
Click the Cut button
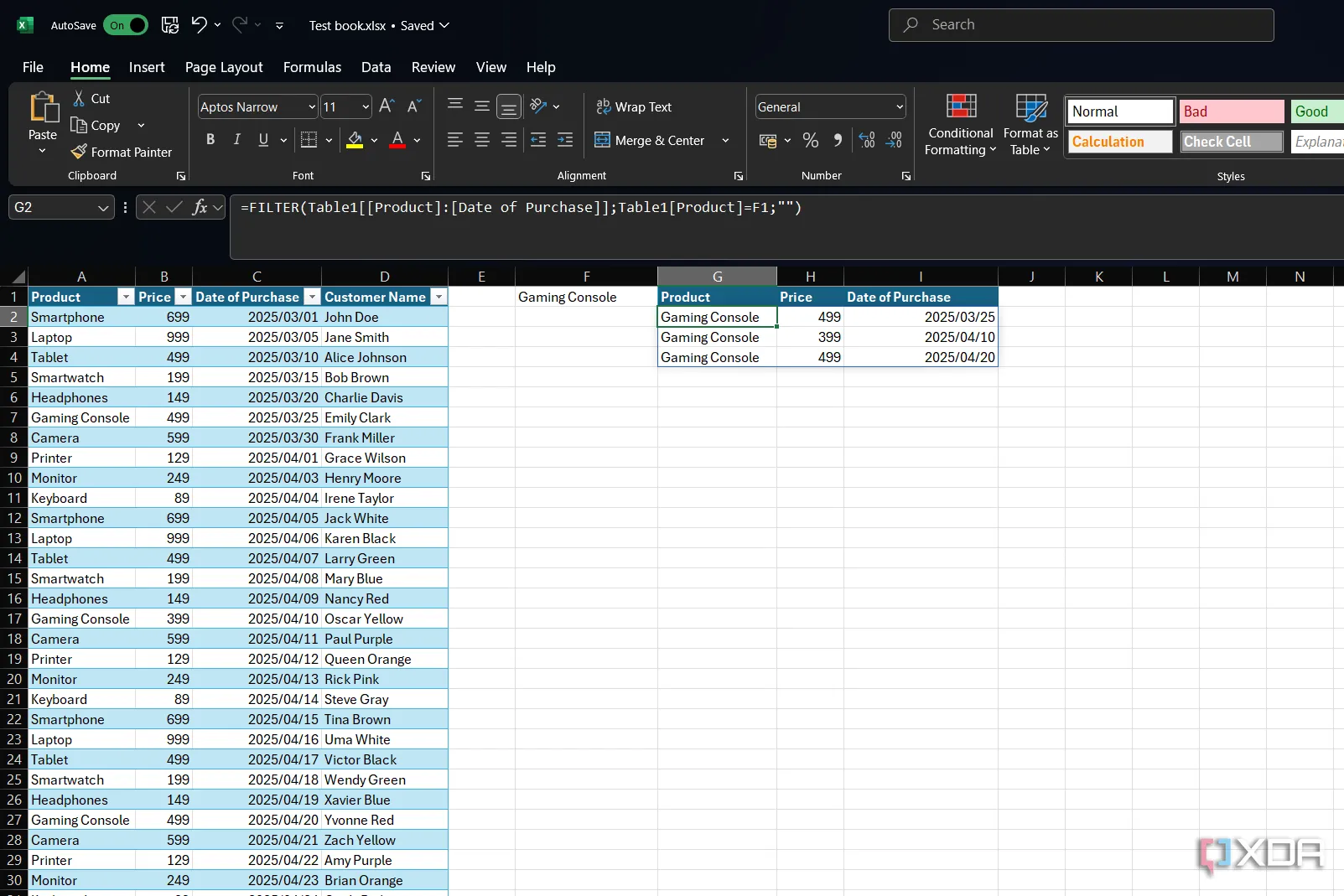click(91, 99)
